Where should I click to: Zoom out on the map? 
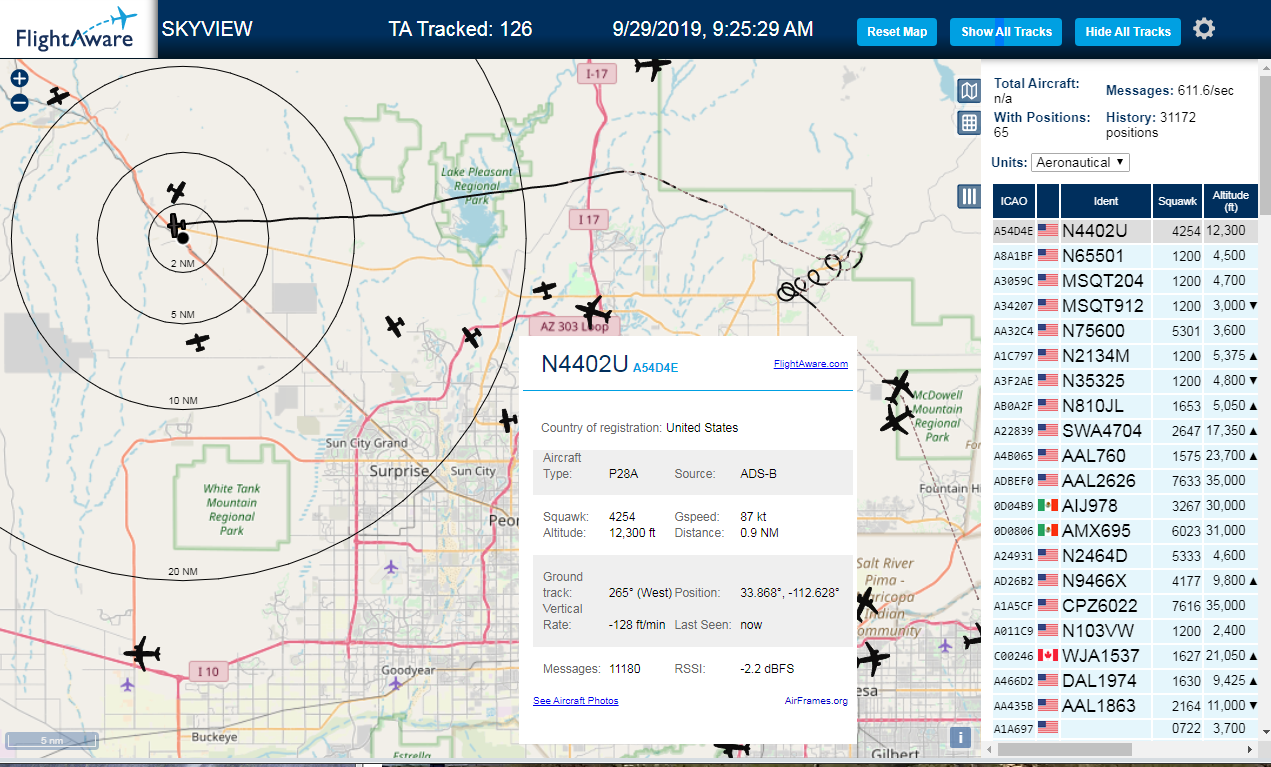pos(19,102)
